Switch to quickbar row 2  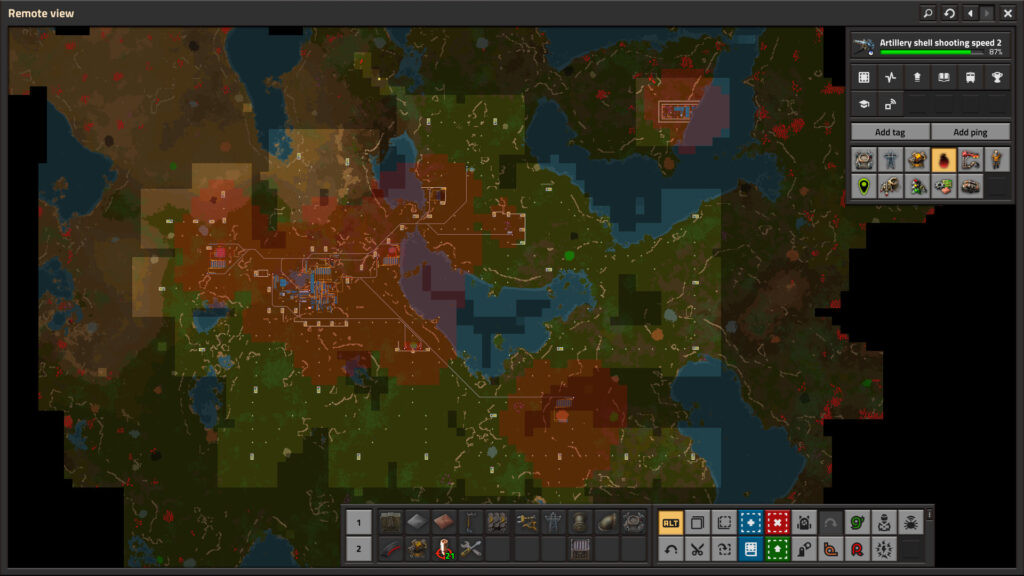[359, 549]
